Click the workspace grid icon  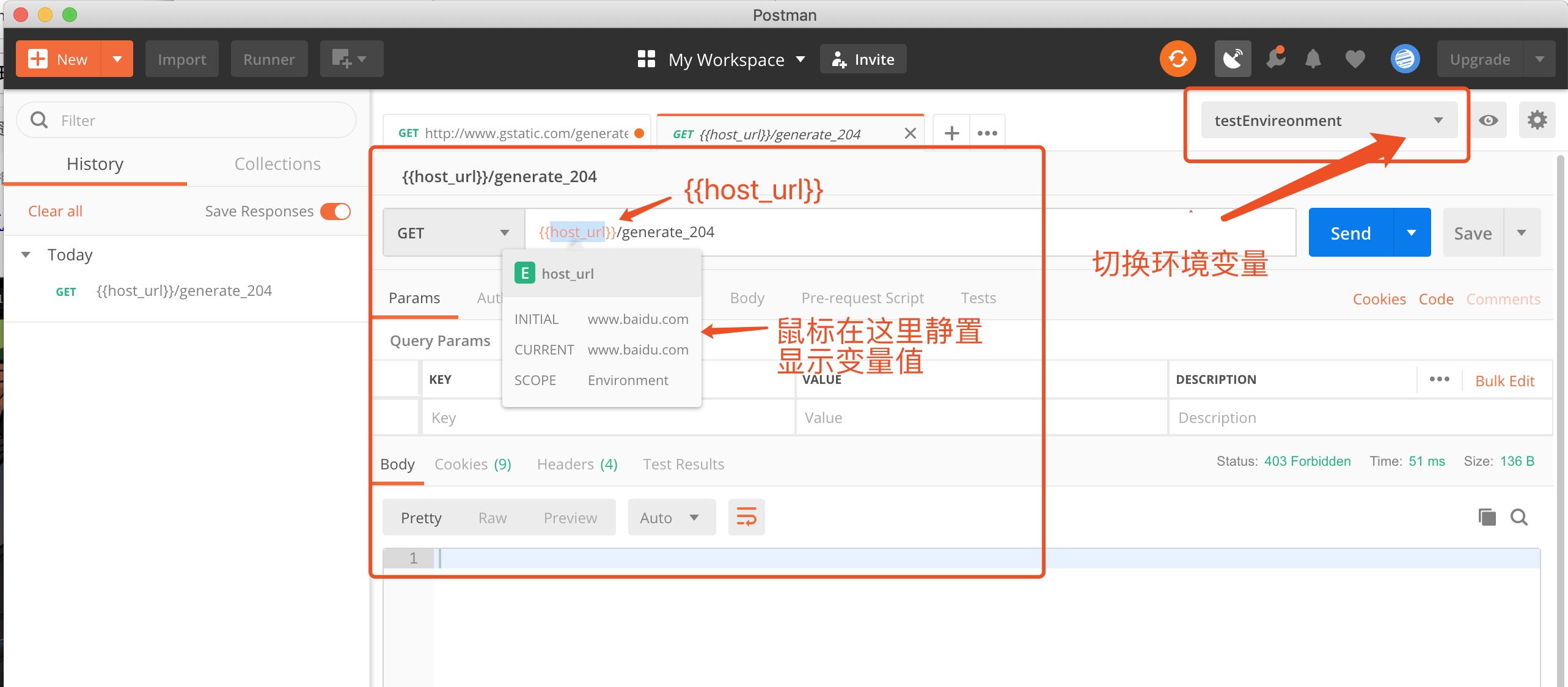tap(646, 59)
